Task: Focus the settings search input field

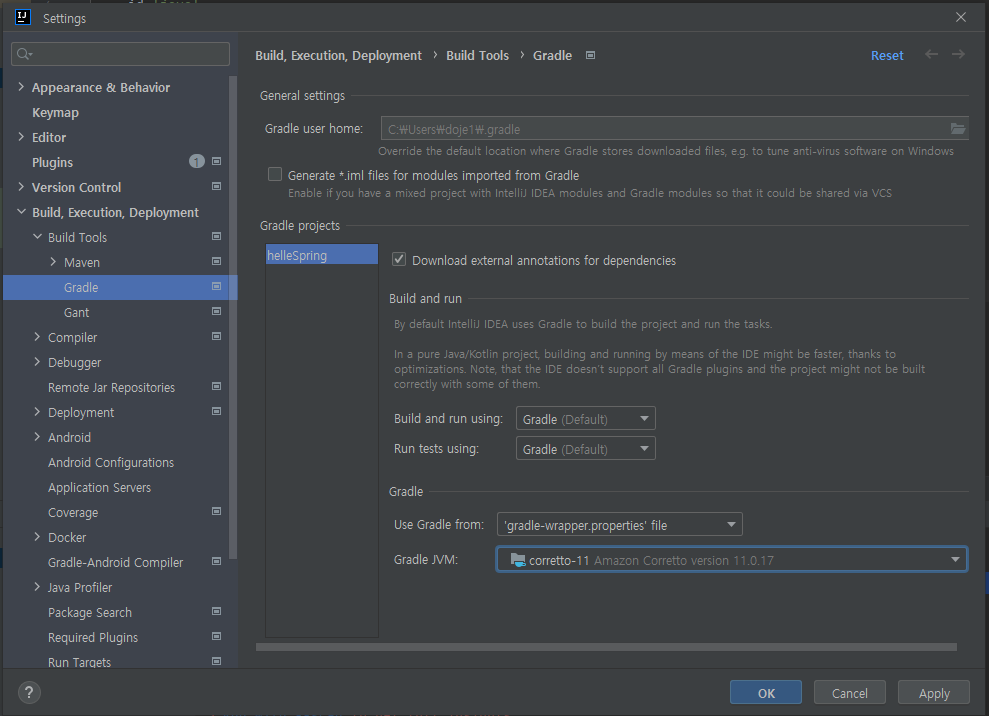Action: coord(120,54)
